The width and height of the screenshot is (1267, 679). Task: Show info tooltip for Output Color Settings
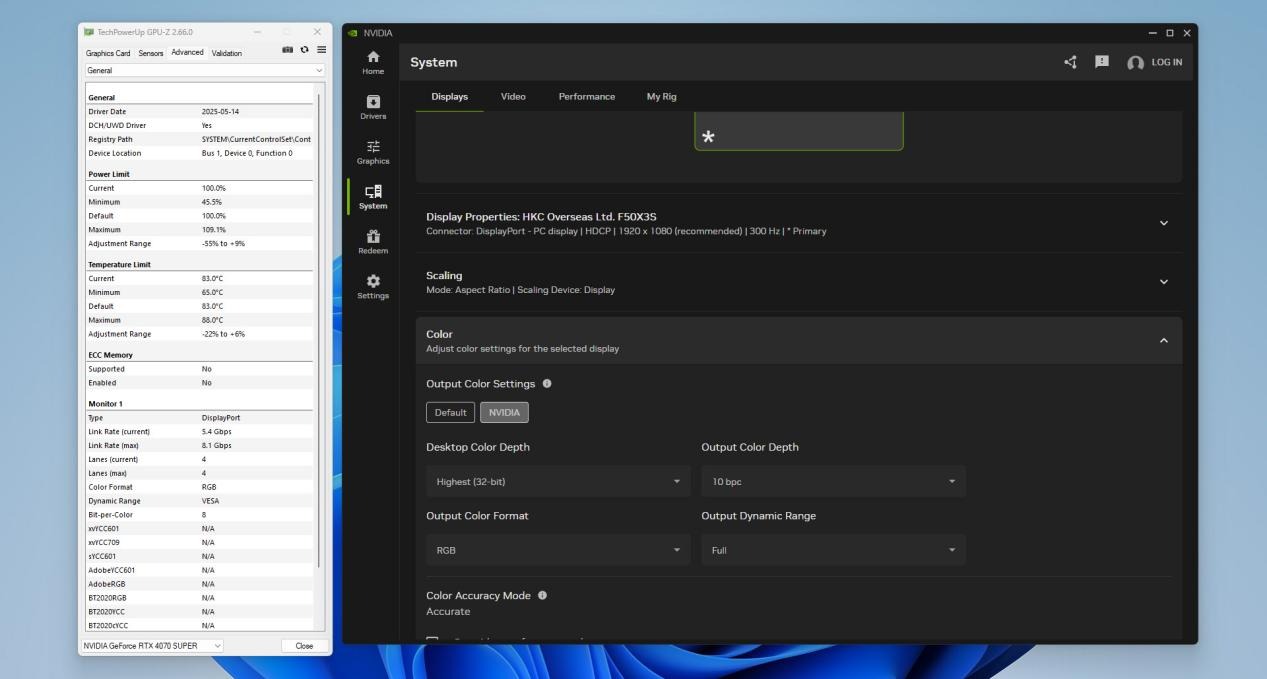pos(547,384)
